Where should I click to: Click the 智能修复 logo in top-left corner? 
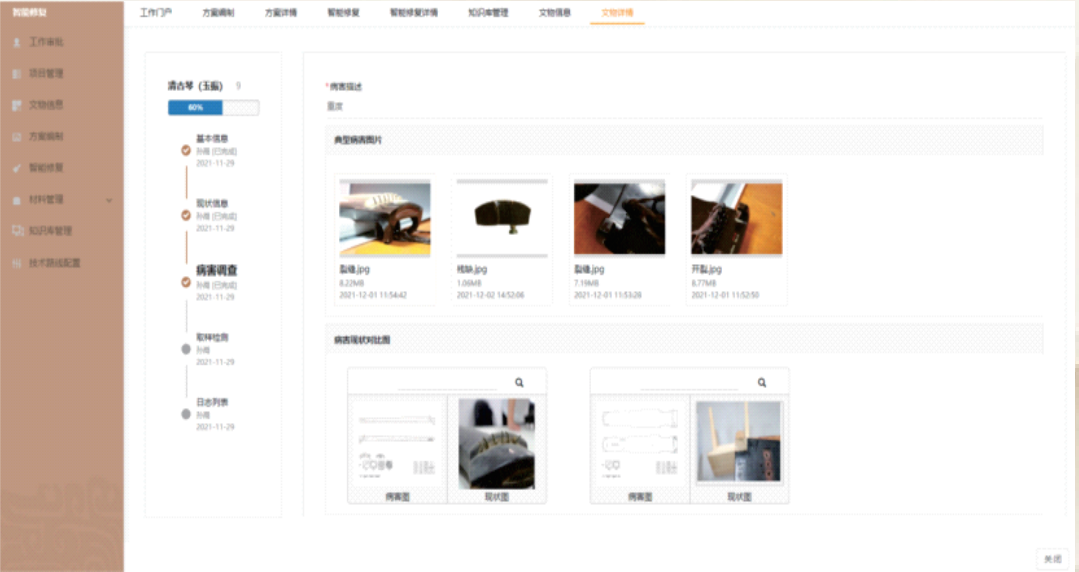pos(30,12)
